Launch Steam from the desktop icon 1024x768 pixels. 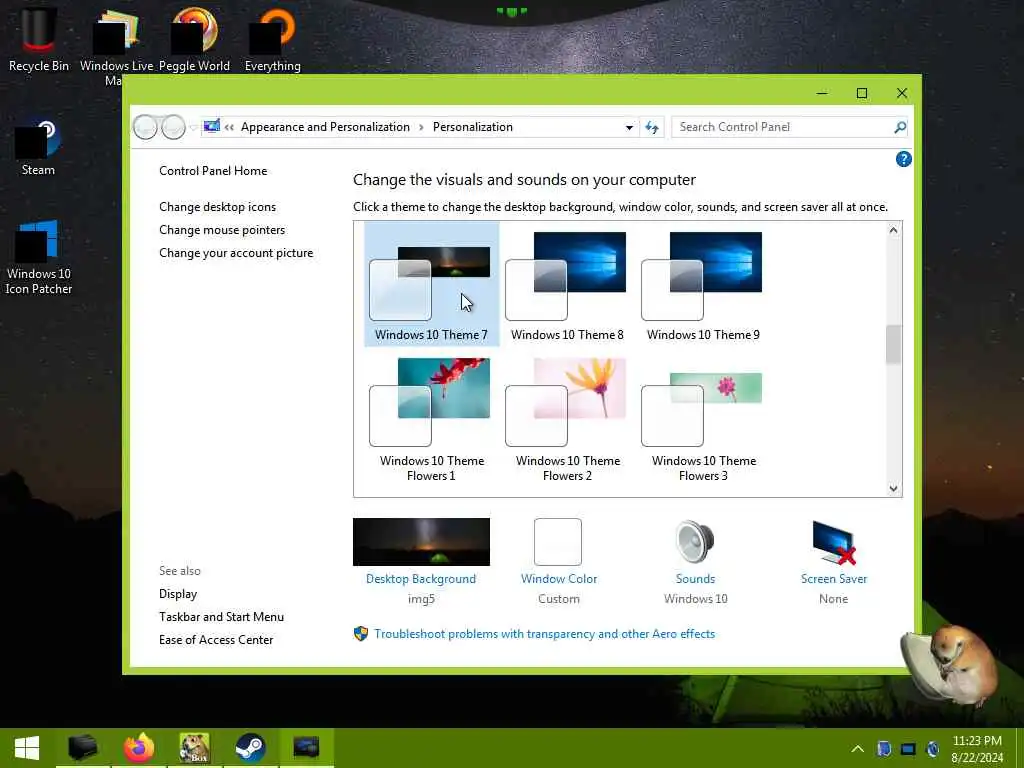pos(38,148)
